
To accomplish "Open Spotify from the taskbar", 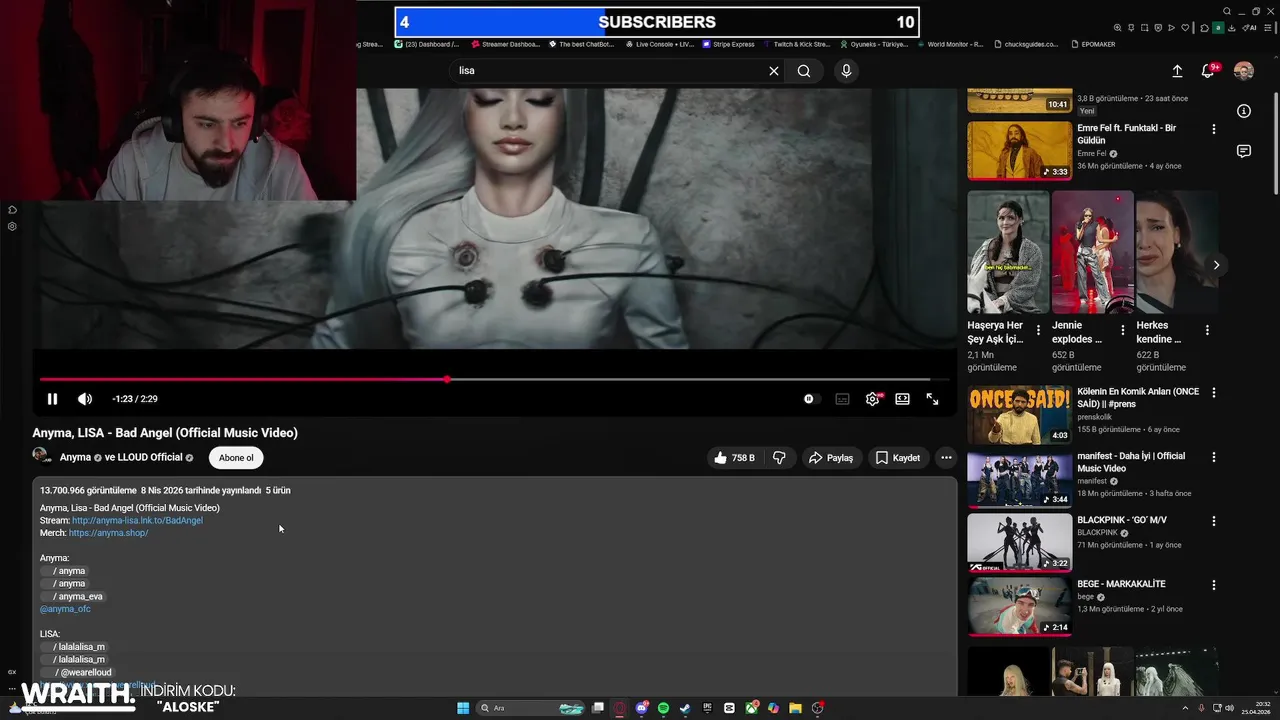I will [x=664, y=708].
